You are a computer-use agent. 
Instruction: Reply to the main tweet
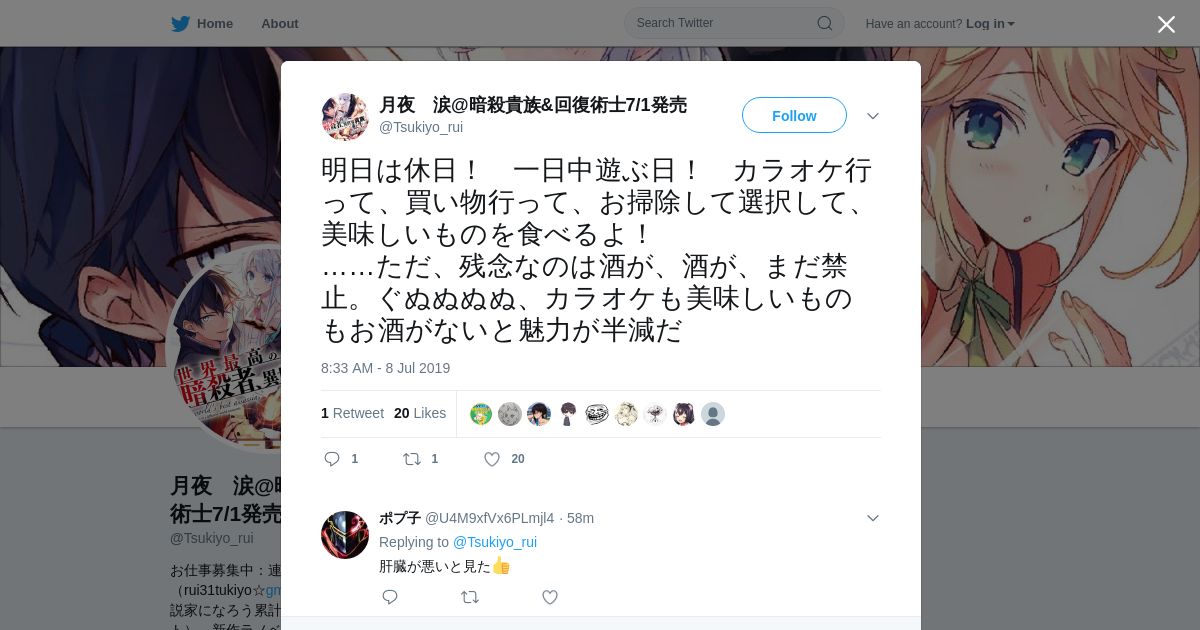(x=333, y=459)
